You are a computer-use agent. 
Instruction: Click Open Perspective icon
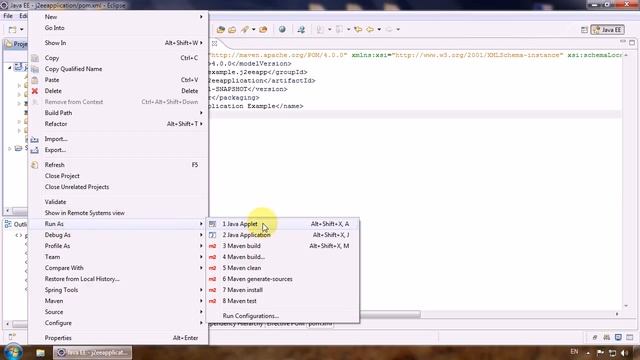click(584, 30)
